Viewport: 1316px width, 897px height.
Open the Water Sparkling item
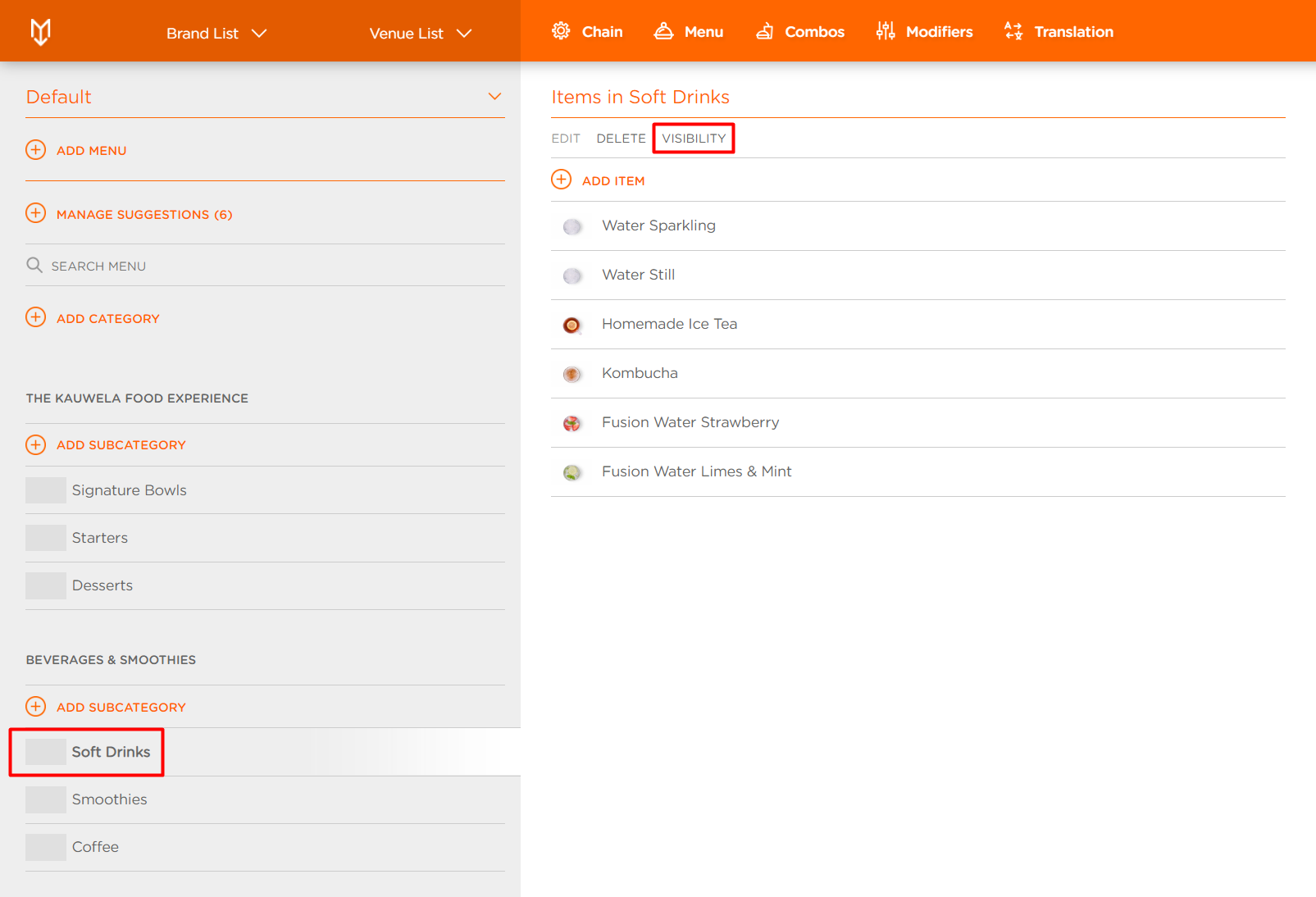coord(918,225)
